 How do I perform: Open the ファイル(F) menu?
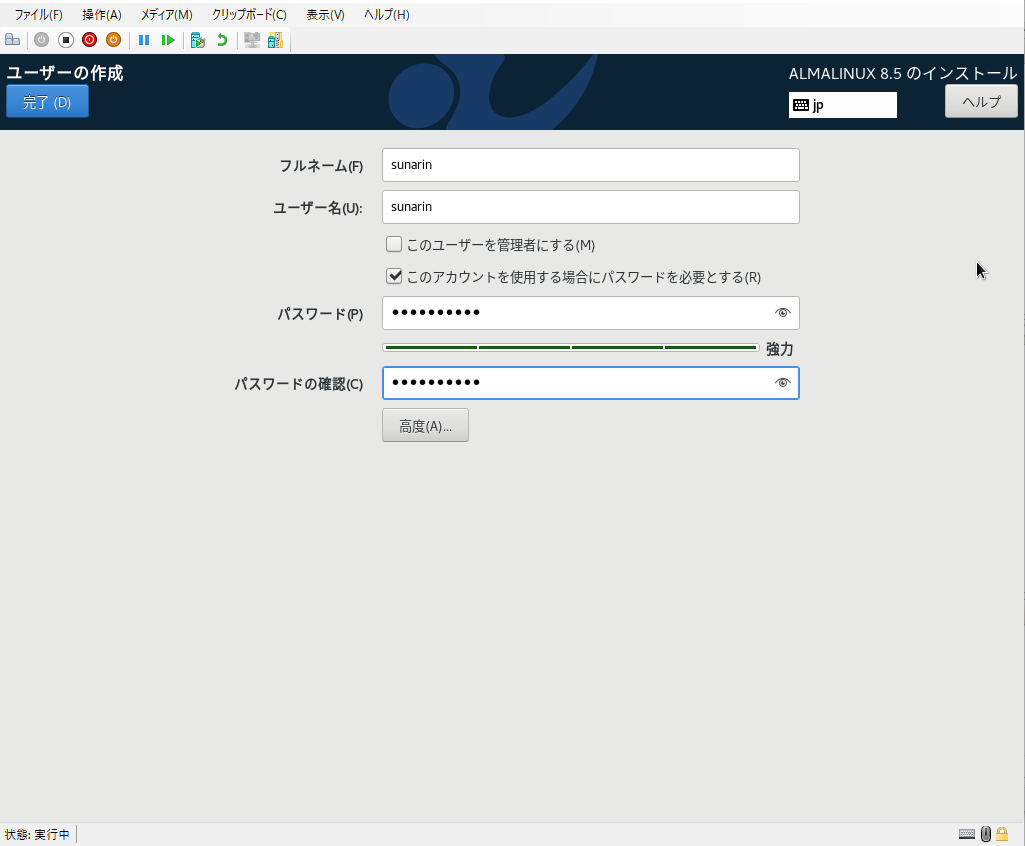pyautogui.click(x=39, y=14)
